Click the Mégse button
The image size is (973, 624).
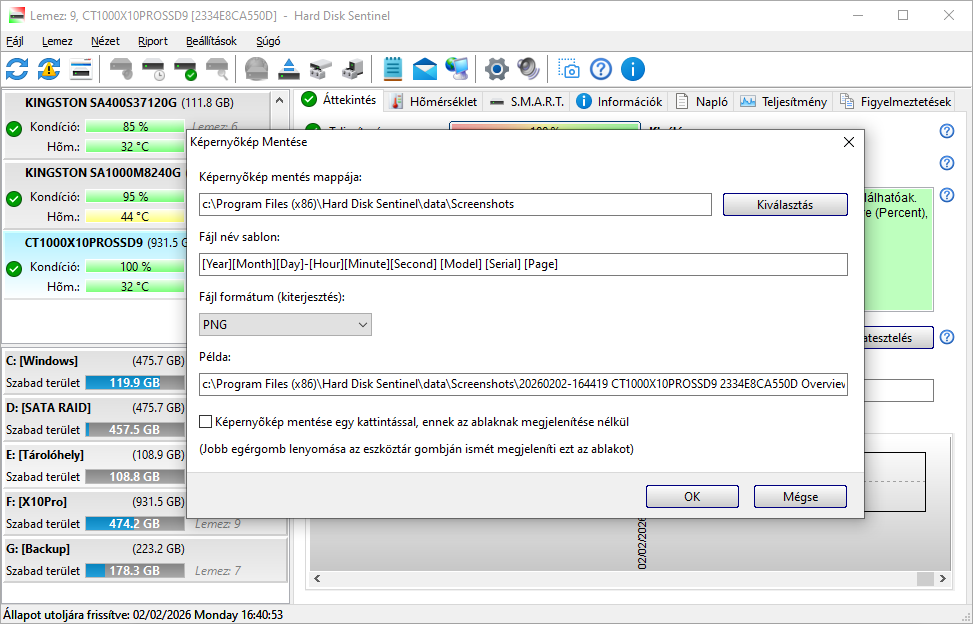click(x=799, y=496)
